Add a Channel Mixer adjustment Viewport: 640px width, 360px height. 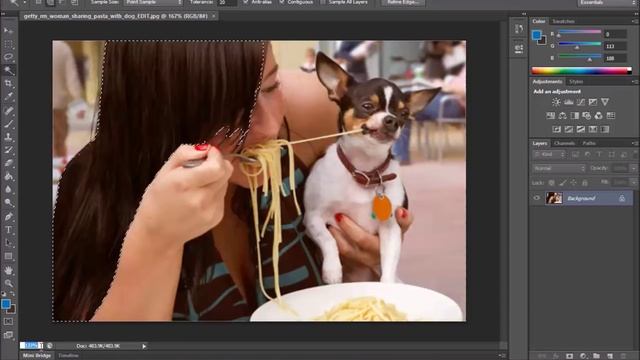click(598, 116)
